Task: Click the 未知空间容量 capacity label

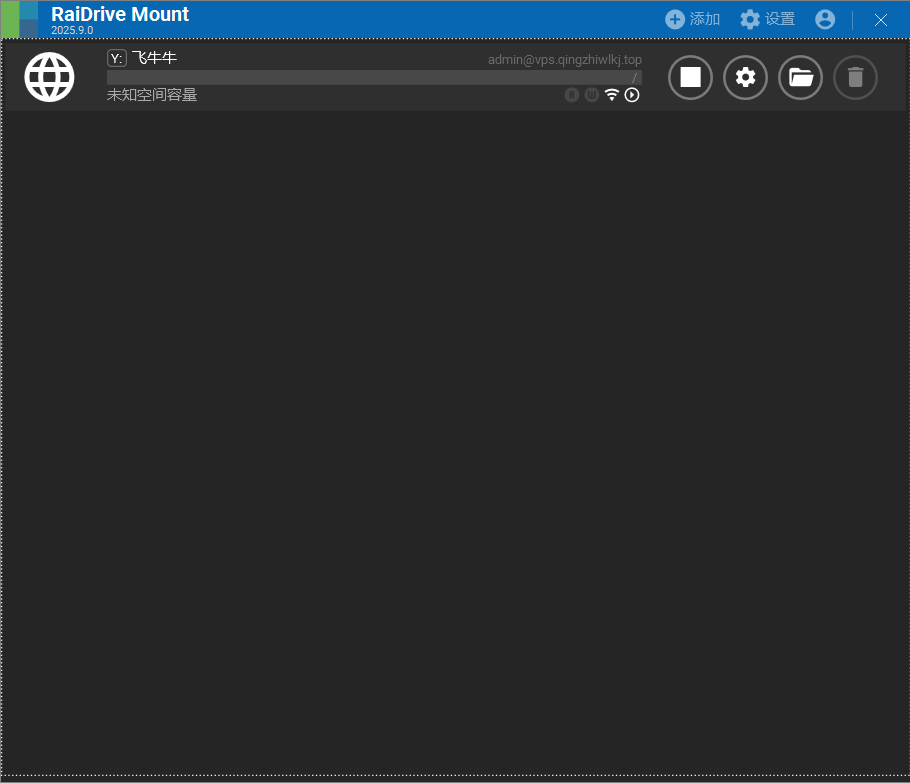Action: [x=152, y=95]
